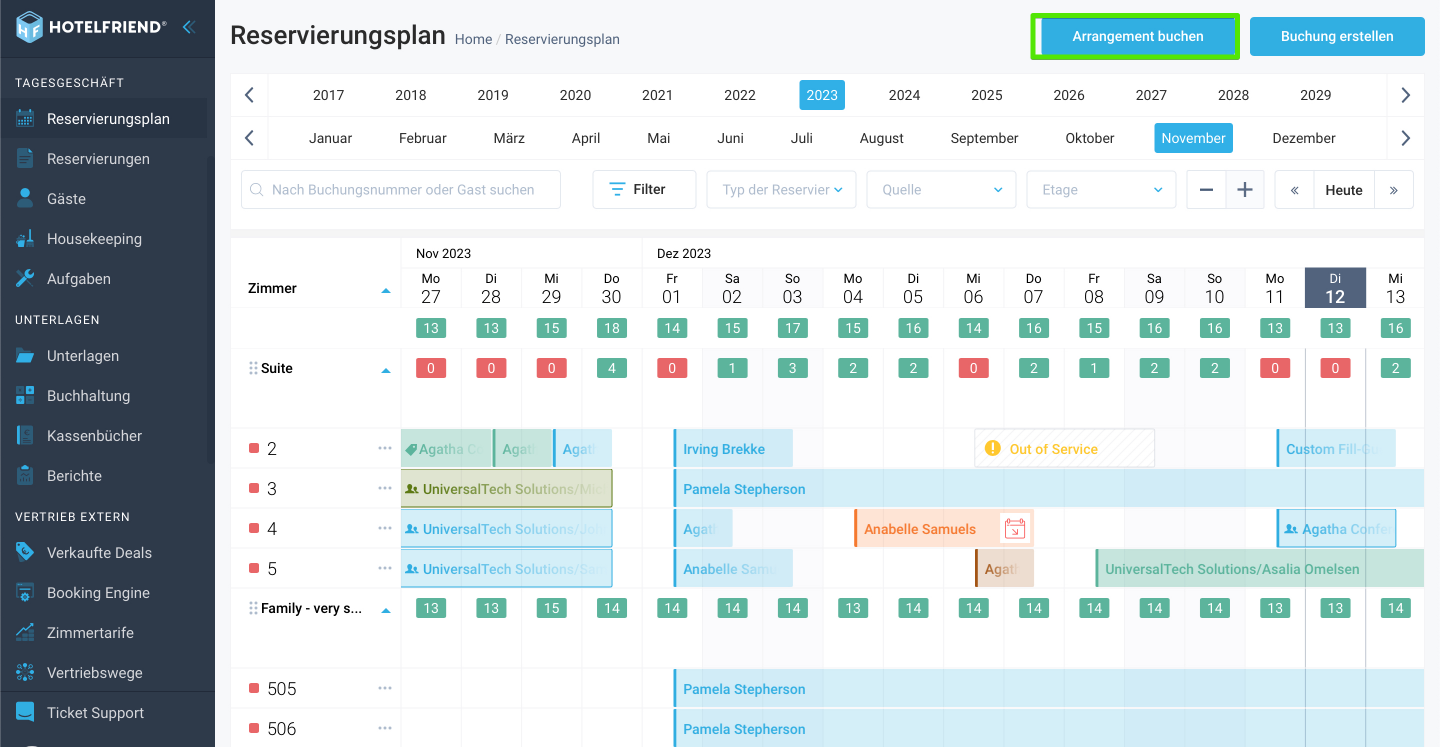The width and height of the screenshot is (1440, 747).
Task: Open the Out of Service block
Action: (x=1064, y=448)
